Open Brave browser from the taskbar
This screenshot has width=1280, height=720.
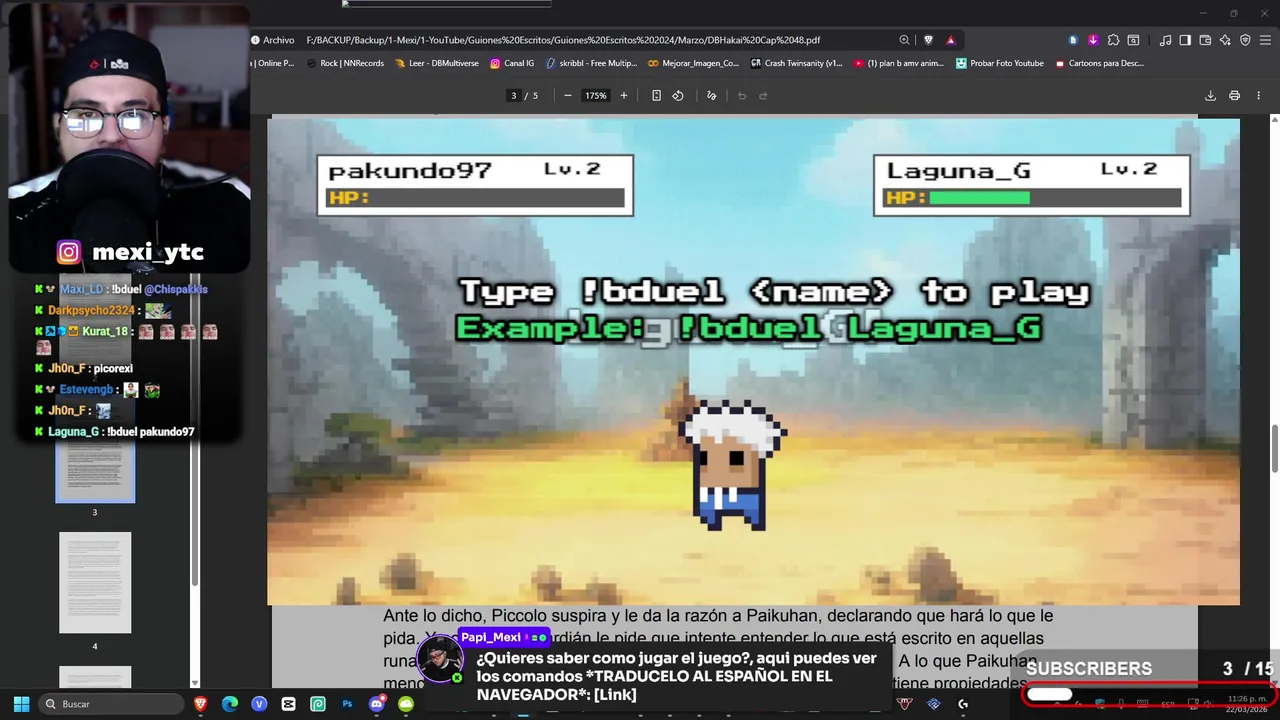200,704
